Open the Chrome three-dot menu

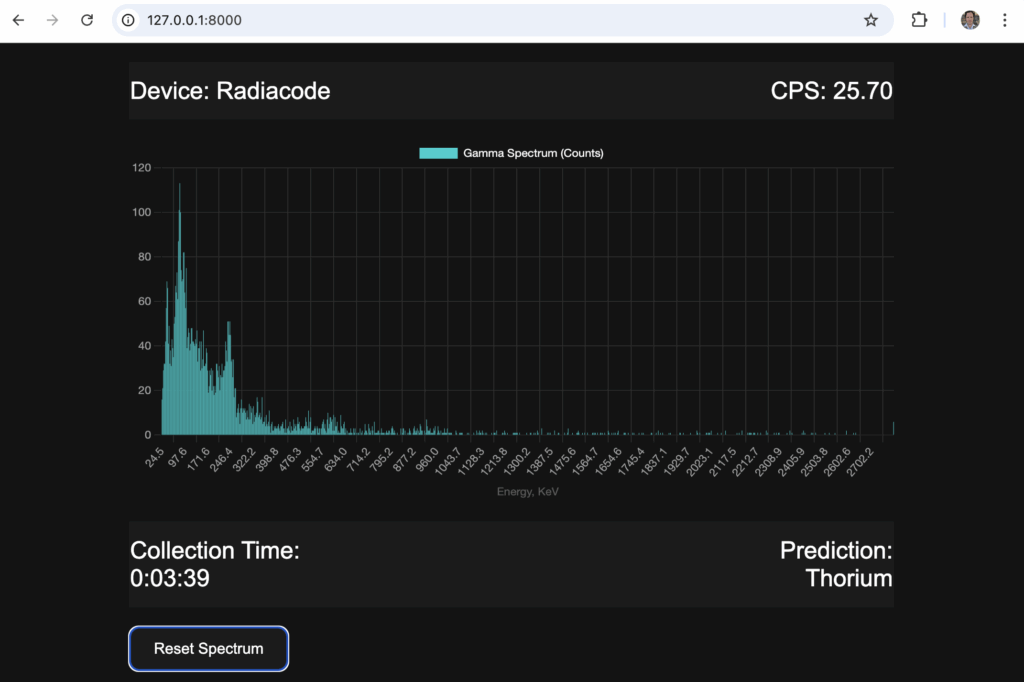tap(1005, 20)
